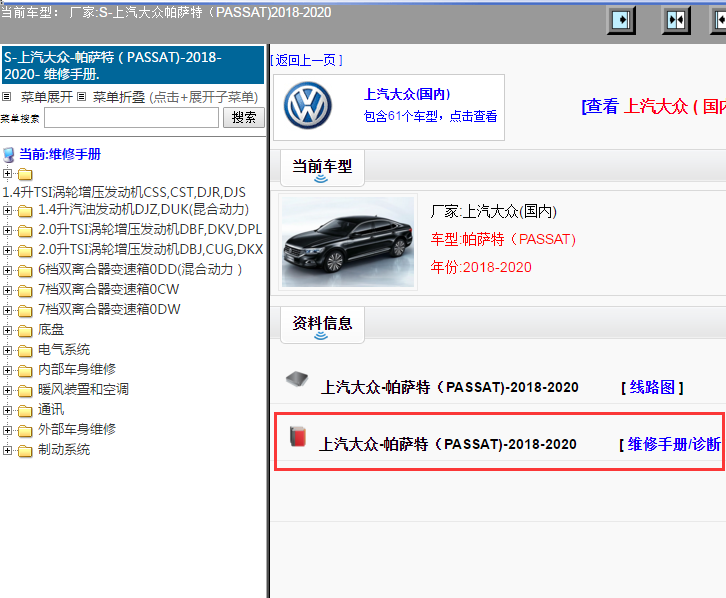
Task: Click 菜单折叠 link
Action: click(x=119, y=97)
